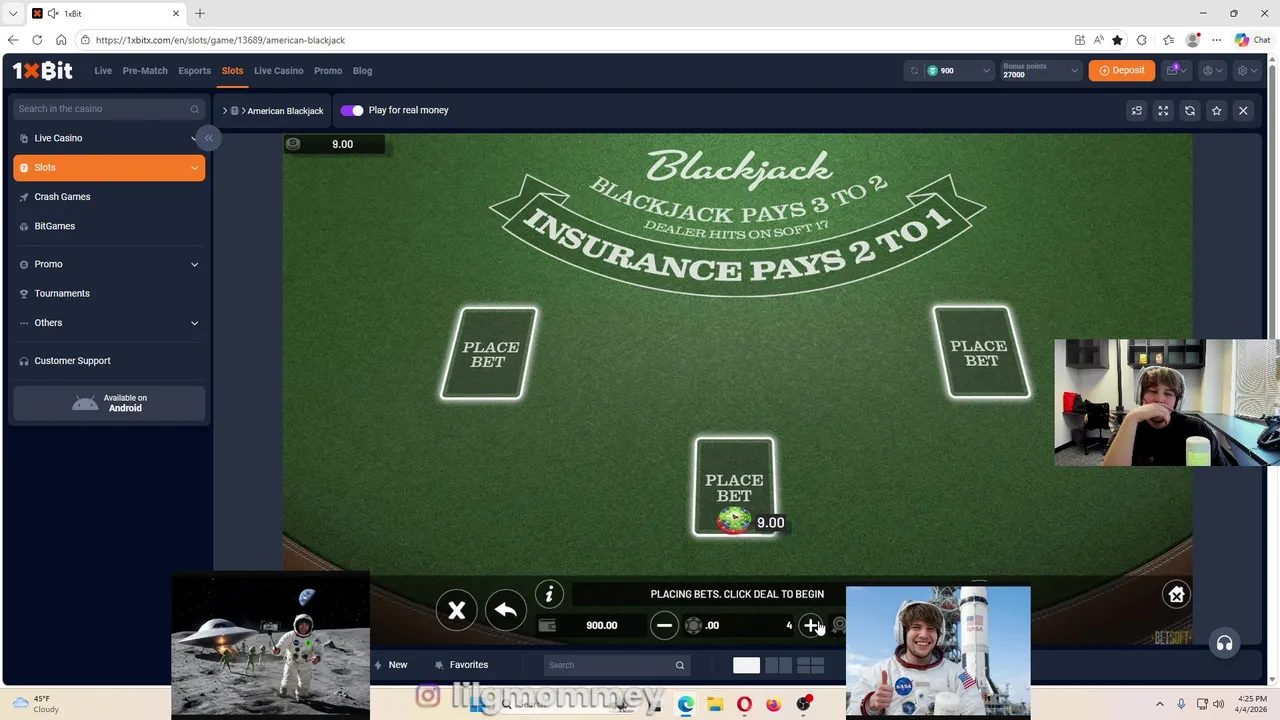Open new browser tab

click(200, 13)
